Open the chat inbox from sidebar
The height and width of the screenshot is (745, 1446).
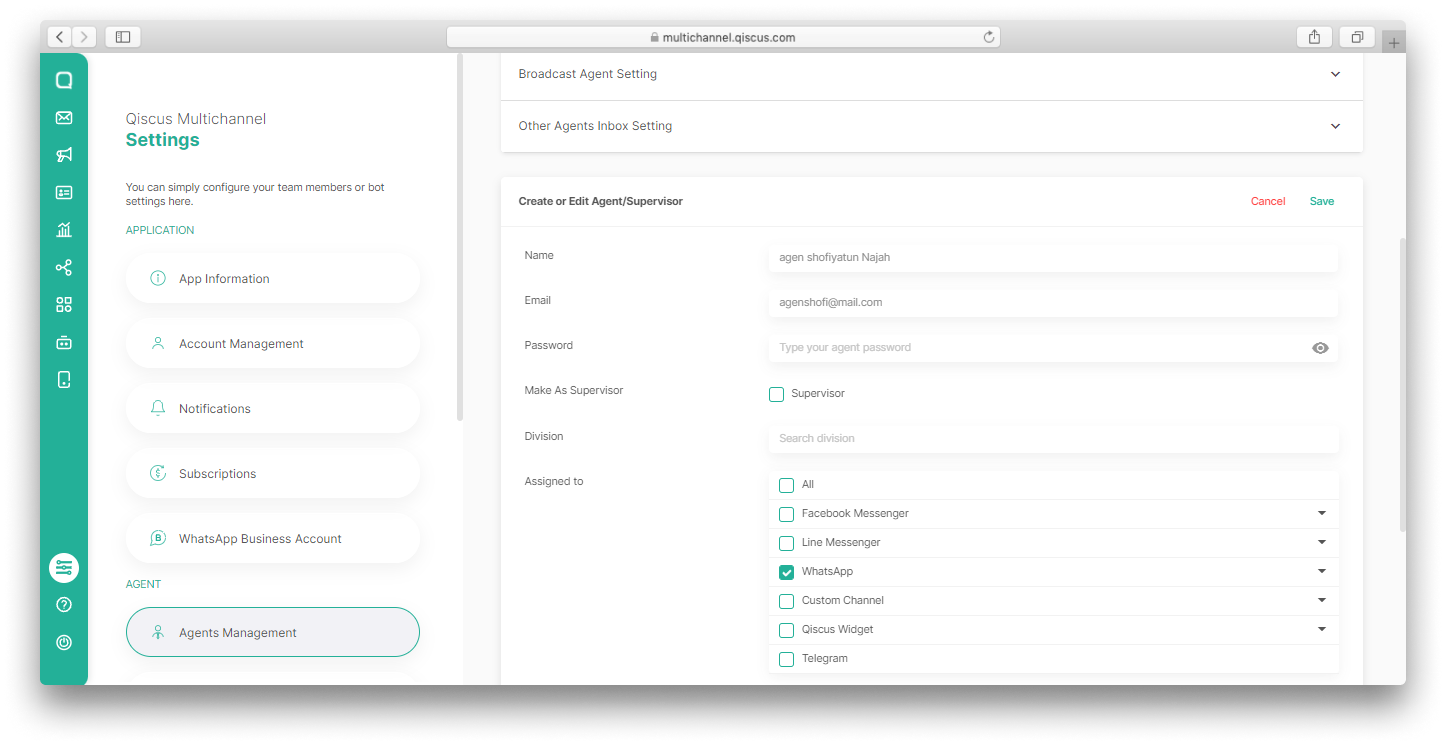click(64, 78)
